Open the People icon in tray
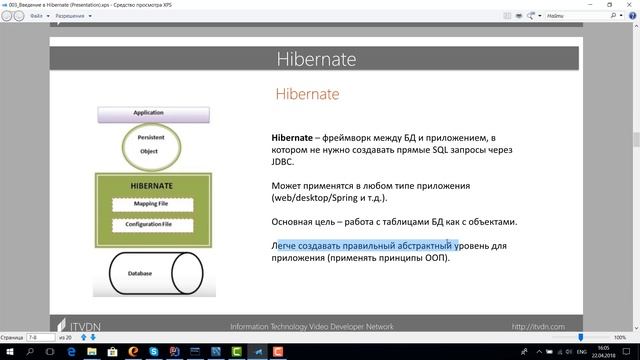The image size is (640, 360). pos(524,351)
